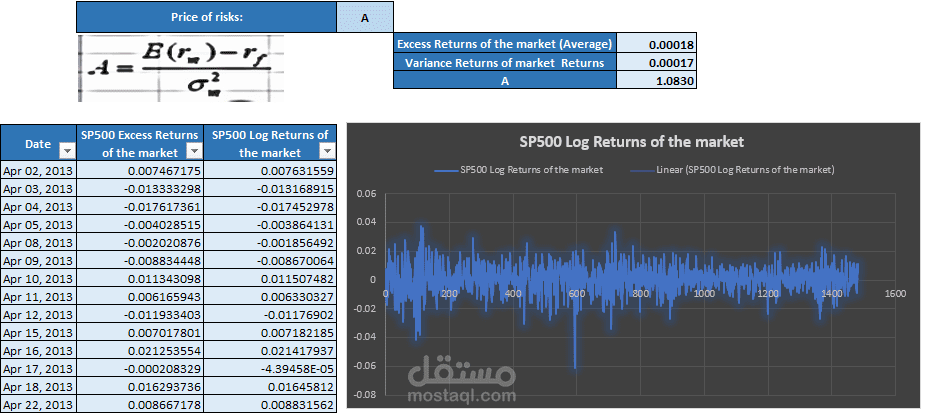Screen dimensions: 925x413
Task: Select the Apr 16, 2013 date cell
Action: click(38, 351)
